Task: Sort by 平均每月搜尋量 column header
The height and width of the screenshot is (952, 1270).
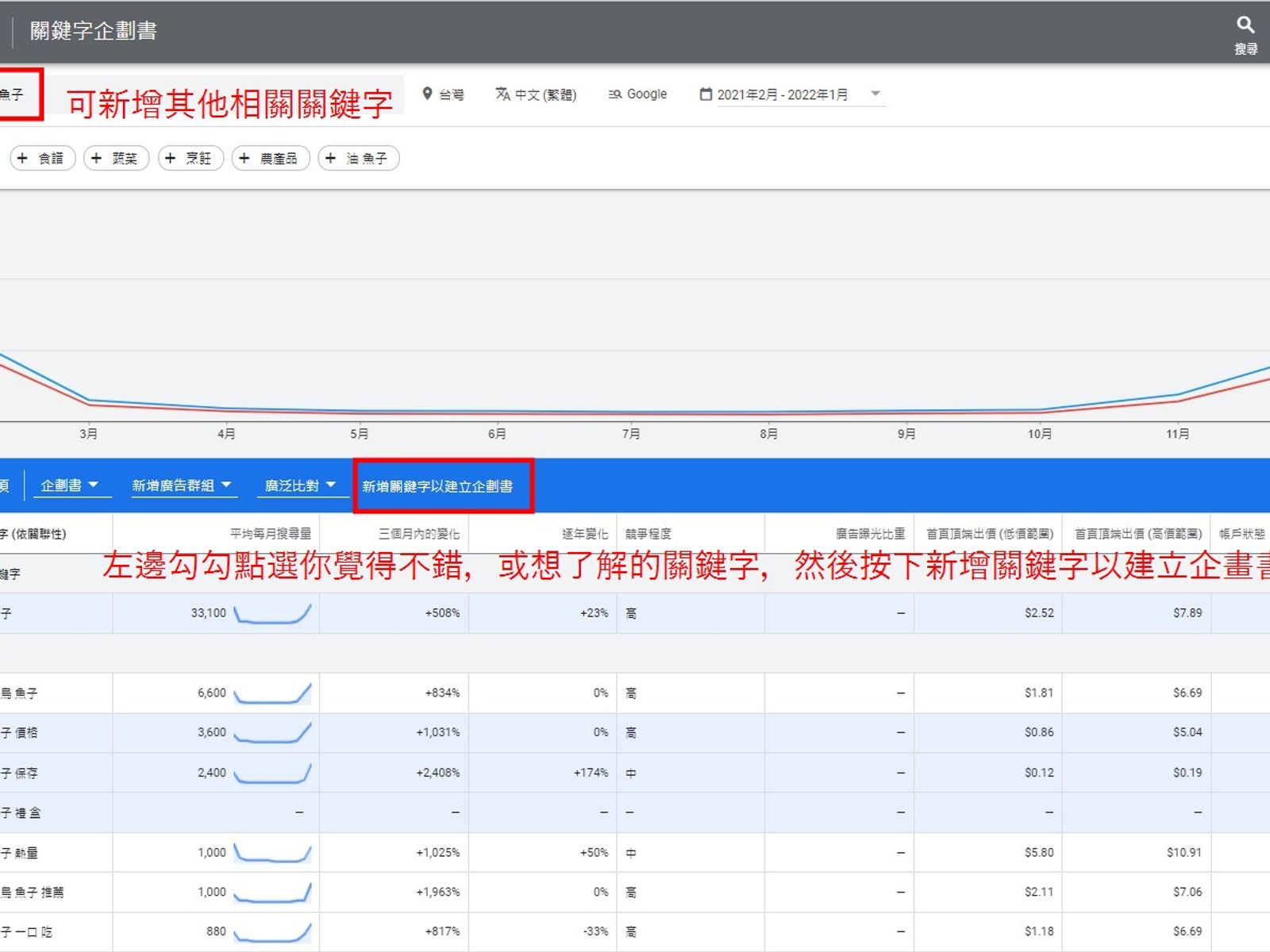Action: click(271, 534)
